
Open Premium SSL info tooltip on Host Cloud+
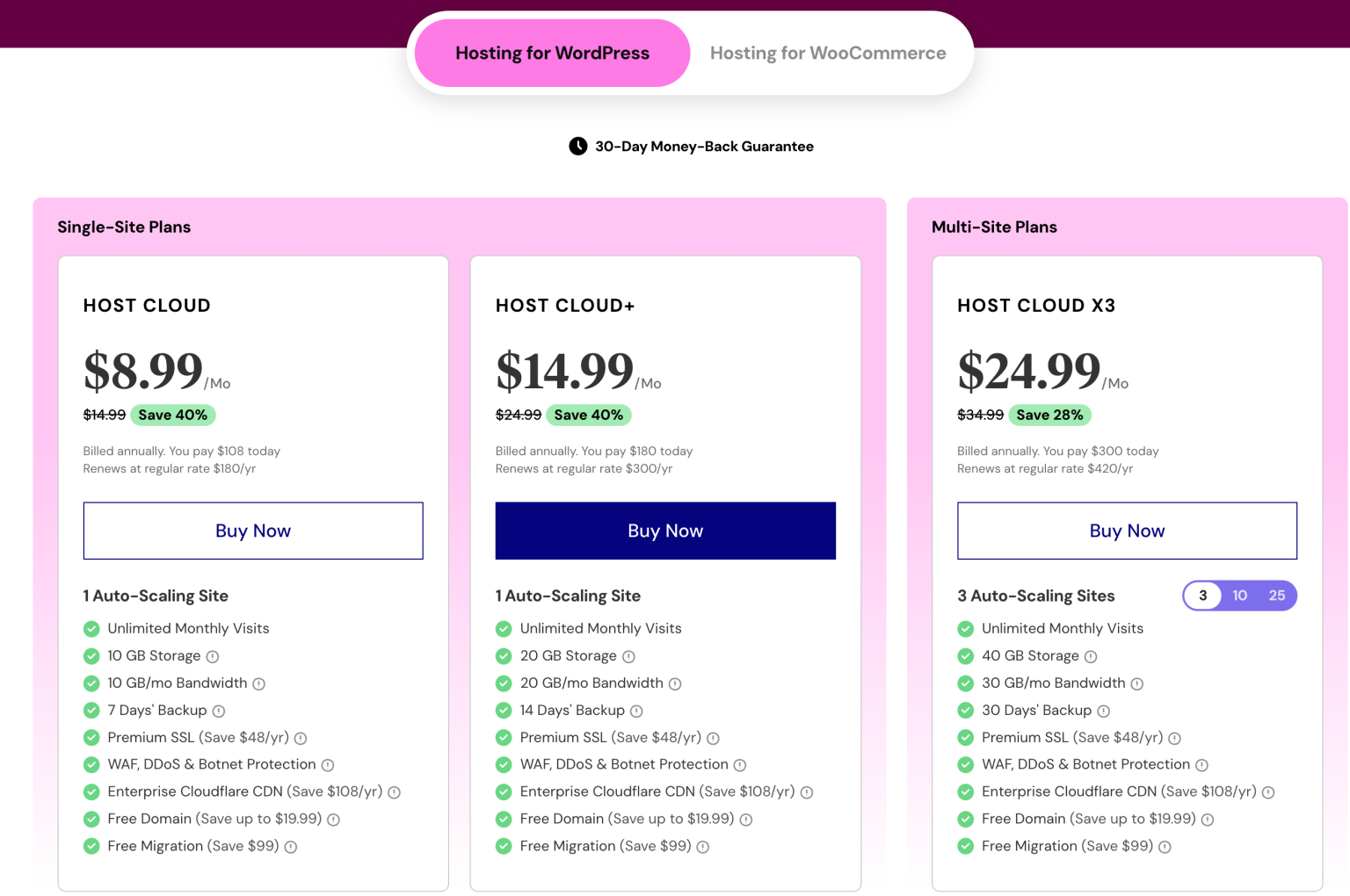click(x=714, y=738)
